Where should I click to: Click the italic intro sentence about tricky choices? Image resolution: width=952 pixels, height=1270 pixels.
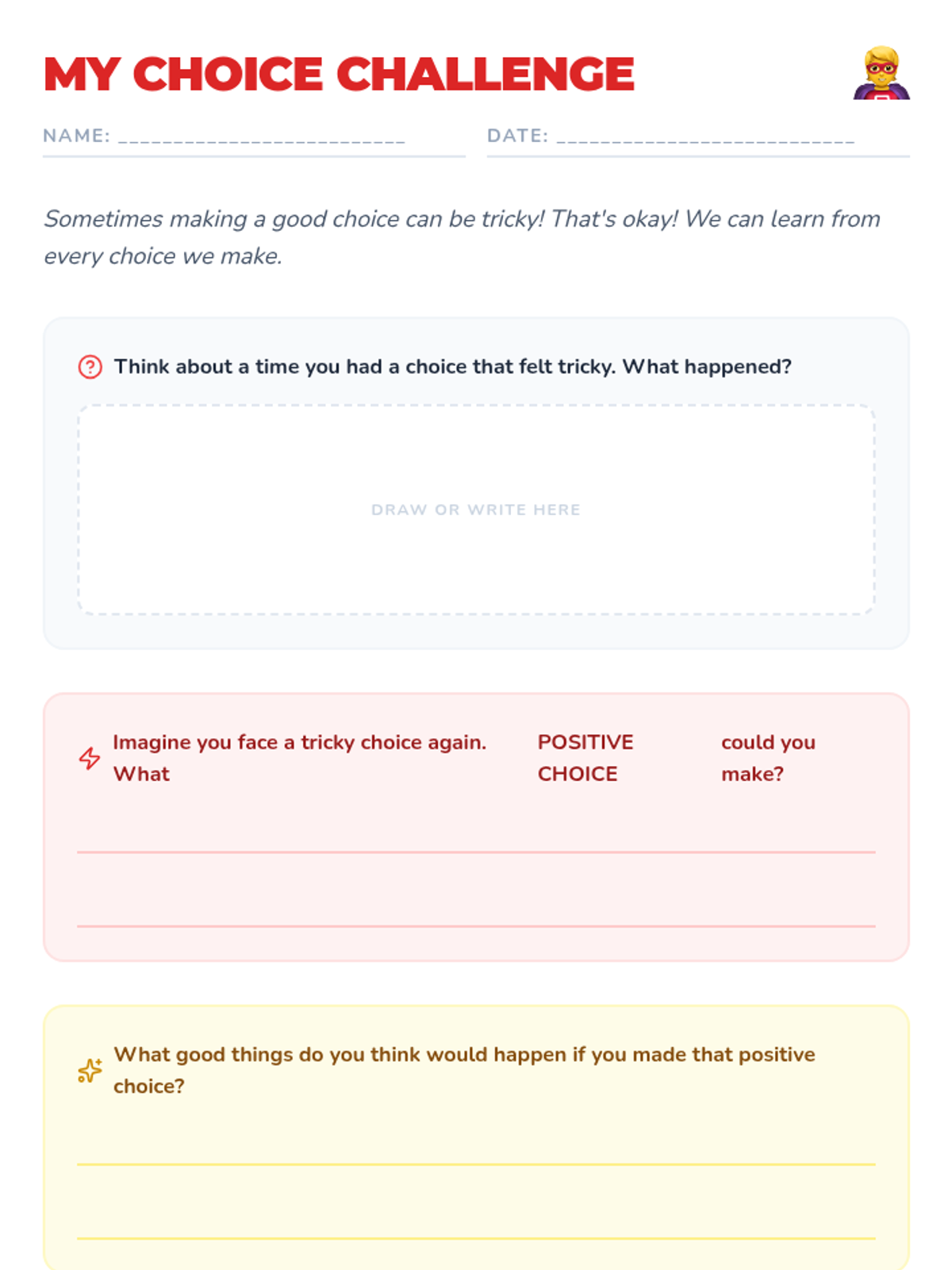(462, 237)
